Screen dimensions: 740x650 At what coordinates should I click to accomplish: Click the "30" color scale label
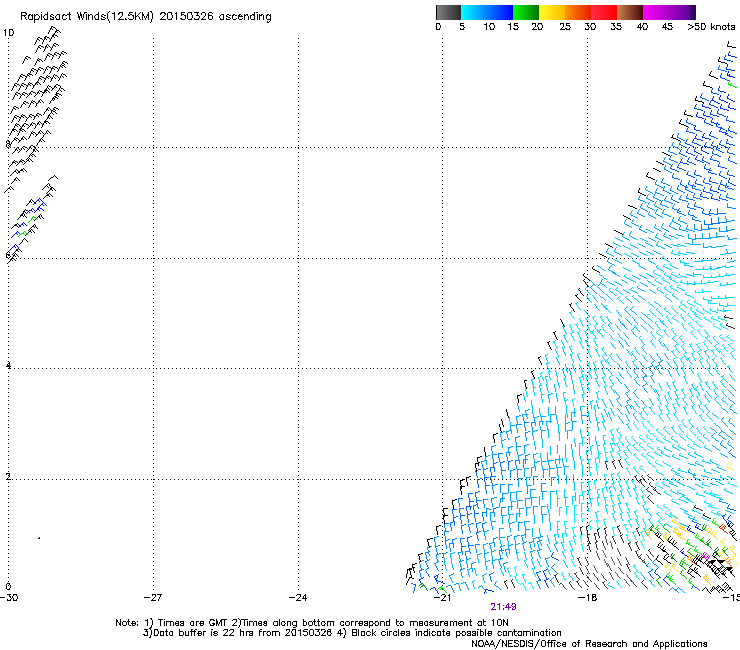click(x=590, y=27)
